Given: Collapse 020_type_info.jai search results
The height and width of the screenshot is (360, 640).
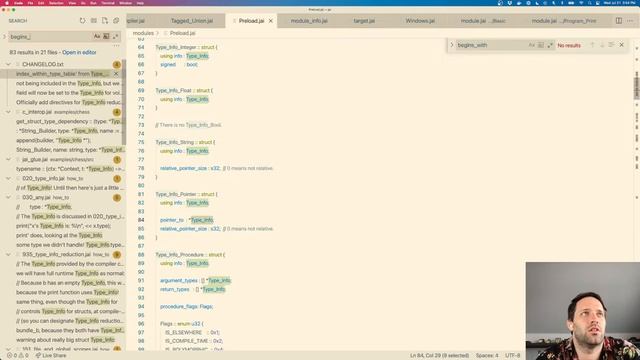Looking at the screenshot, I should 9,178.
